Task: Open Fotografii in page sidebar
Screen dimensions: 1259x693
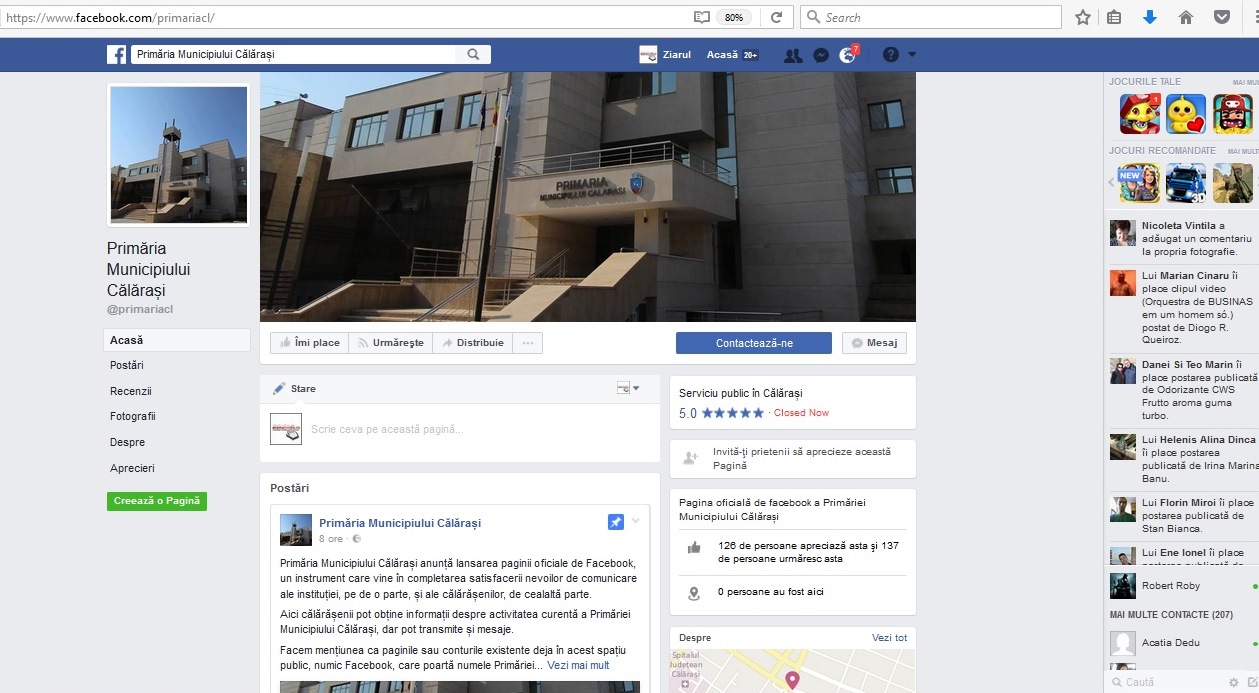Action: click(x=133, y=416)
